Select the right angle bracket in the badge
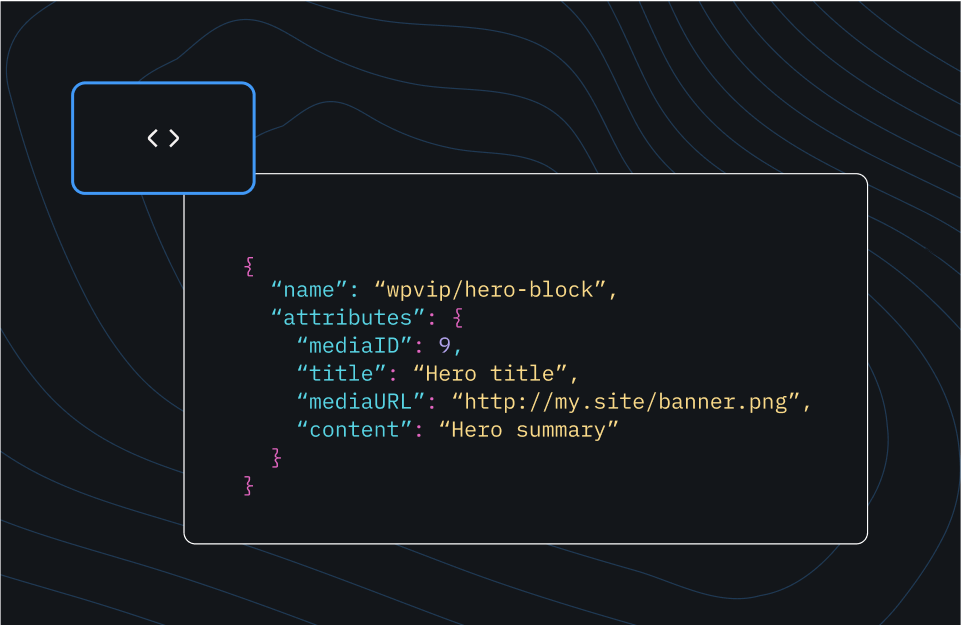This screenshot has height=625, width=961. [173, 138]
